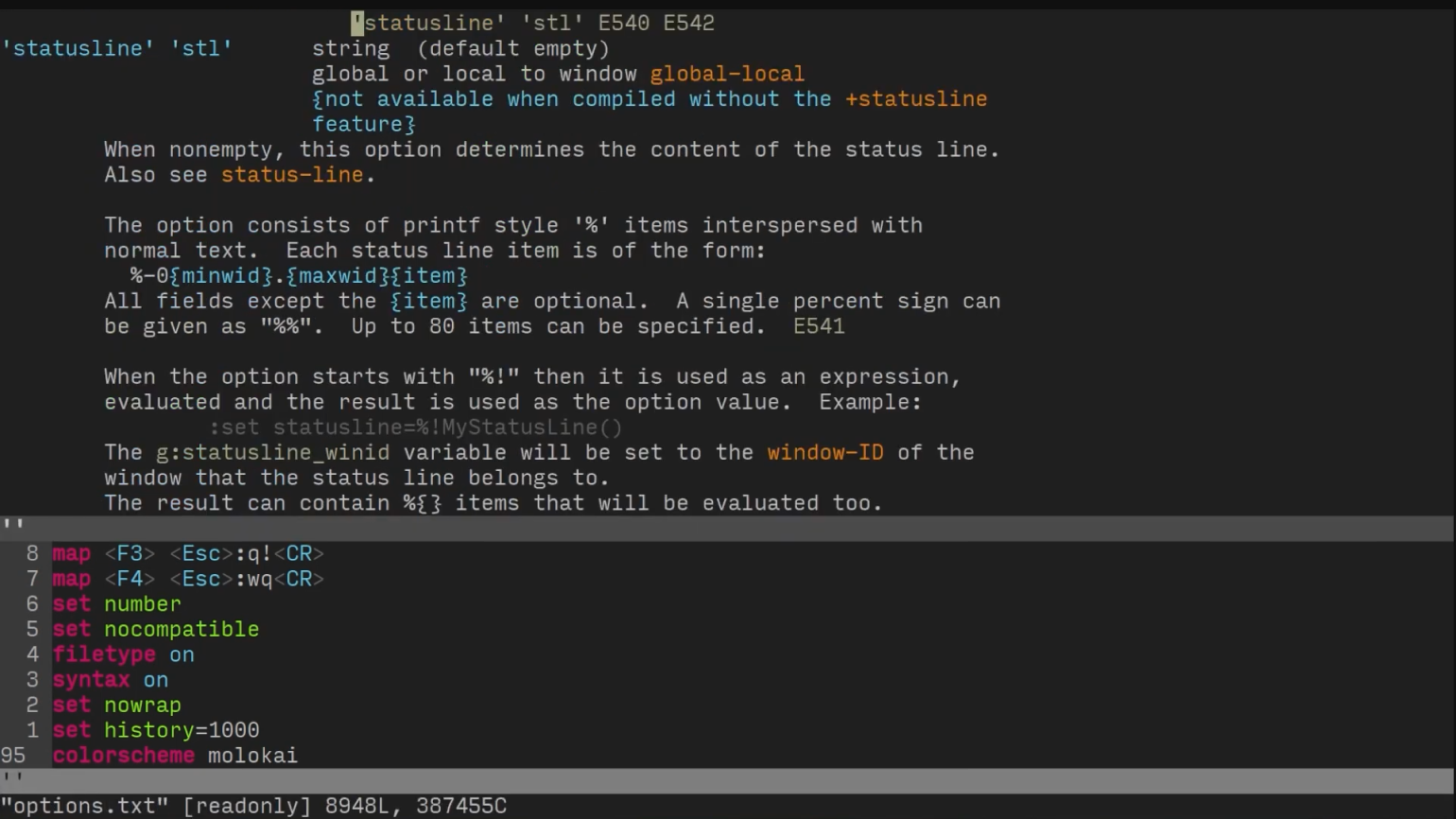The width and height of the screenshot is (1456, 819).
Task: Open the +statusline feature link
Action: (x=916, y=98)
